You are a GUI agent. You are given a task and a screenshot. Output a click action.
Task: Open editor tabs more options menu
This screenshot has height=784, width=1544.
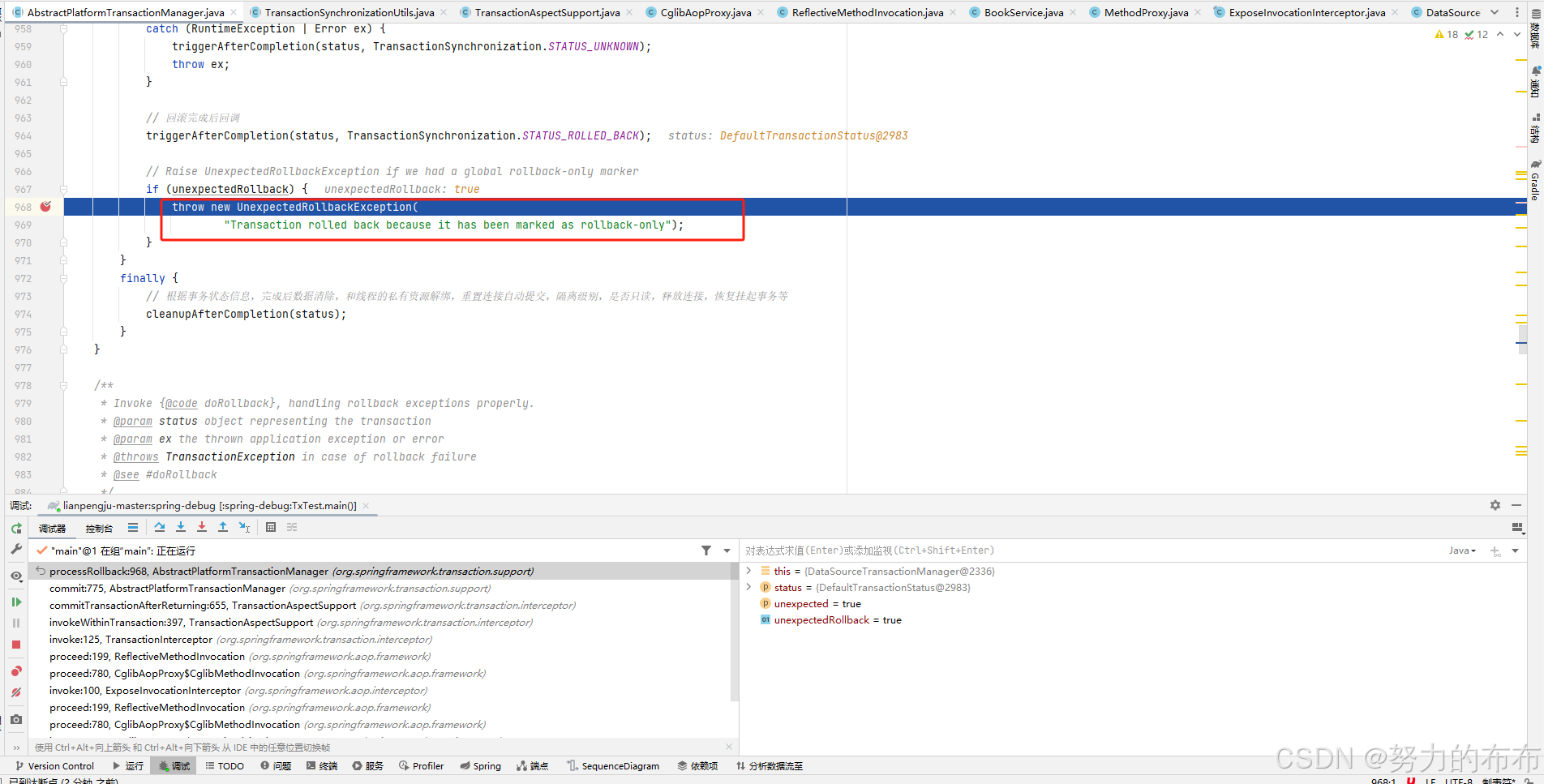(x=1516, y=12)
